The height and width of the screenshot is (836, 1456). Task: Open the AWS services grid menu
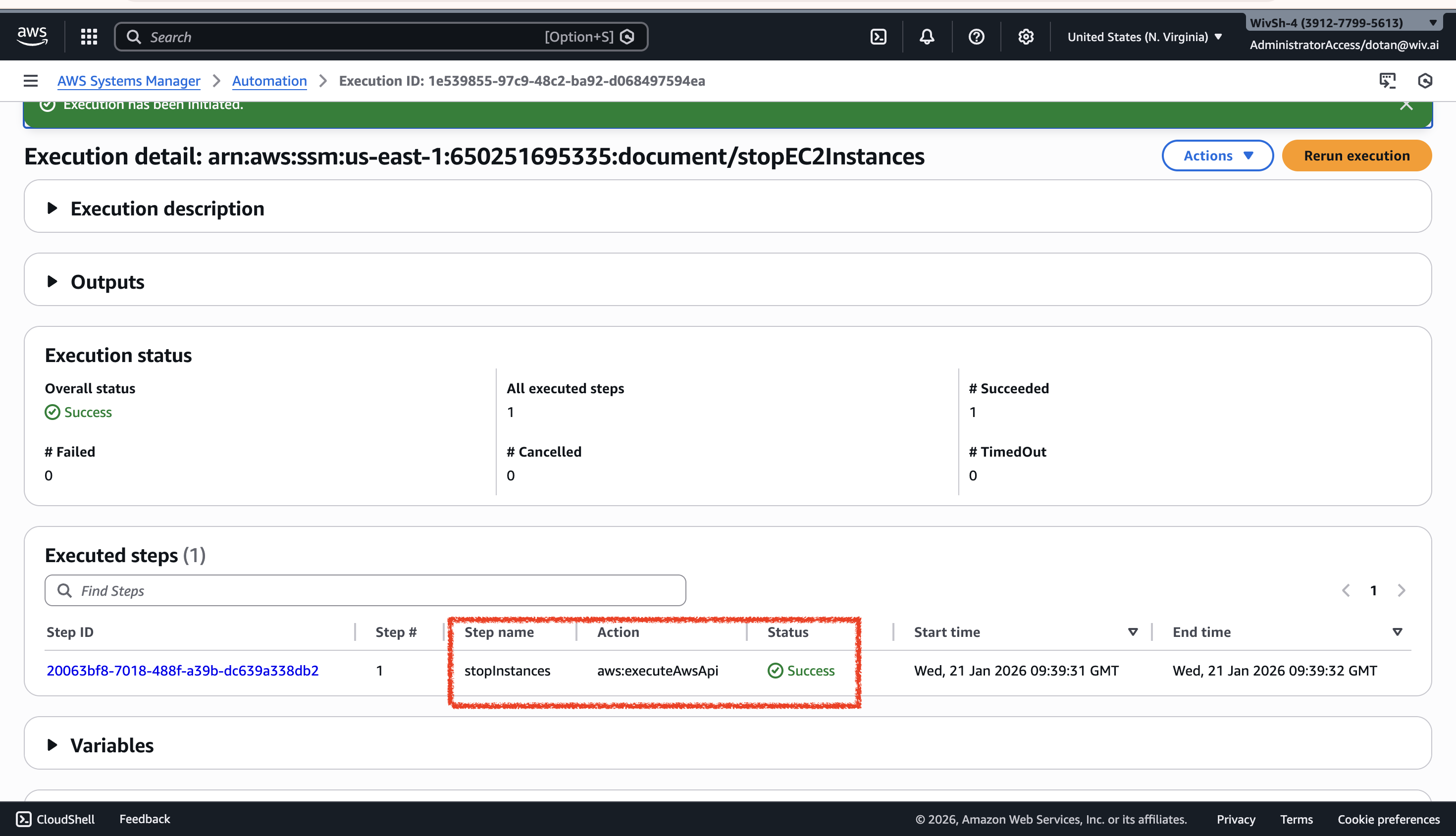coord(89,37)
